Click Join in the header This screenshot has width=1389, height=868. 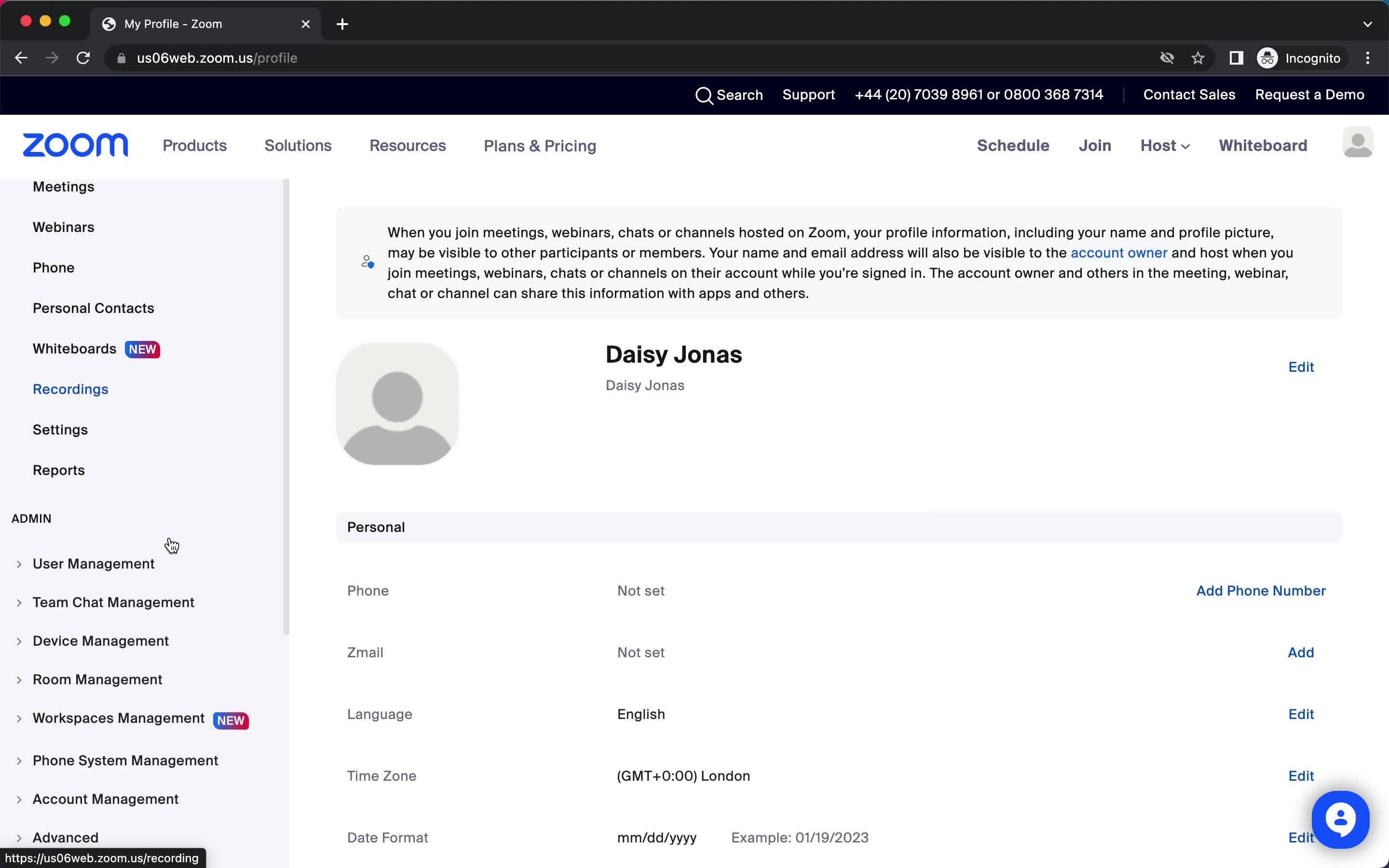pos(1094,146)
